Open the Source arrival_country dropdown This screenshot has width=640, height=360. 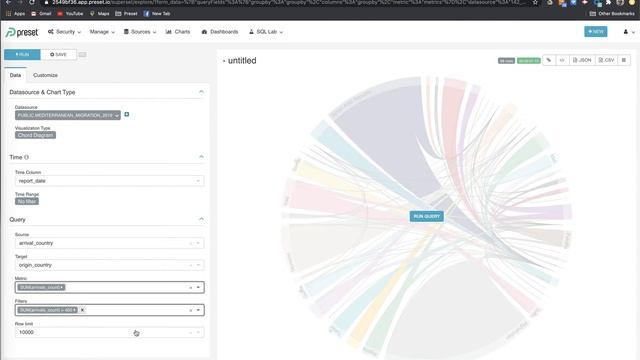(x=109, y=243)
